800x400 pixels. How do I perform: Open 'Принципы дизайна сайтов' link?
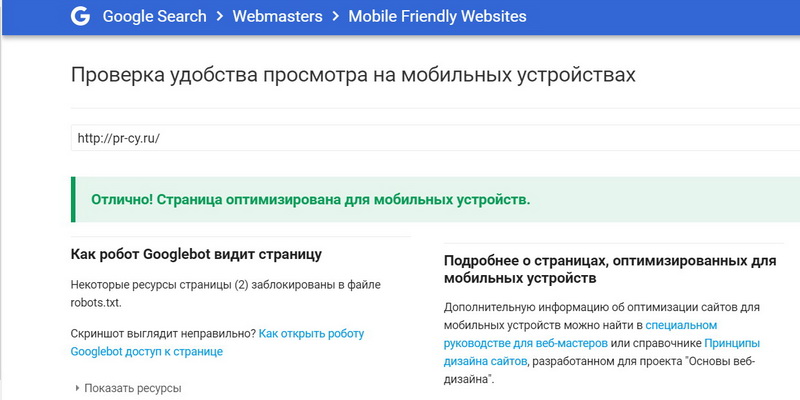[602, 353]
